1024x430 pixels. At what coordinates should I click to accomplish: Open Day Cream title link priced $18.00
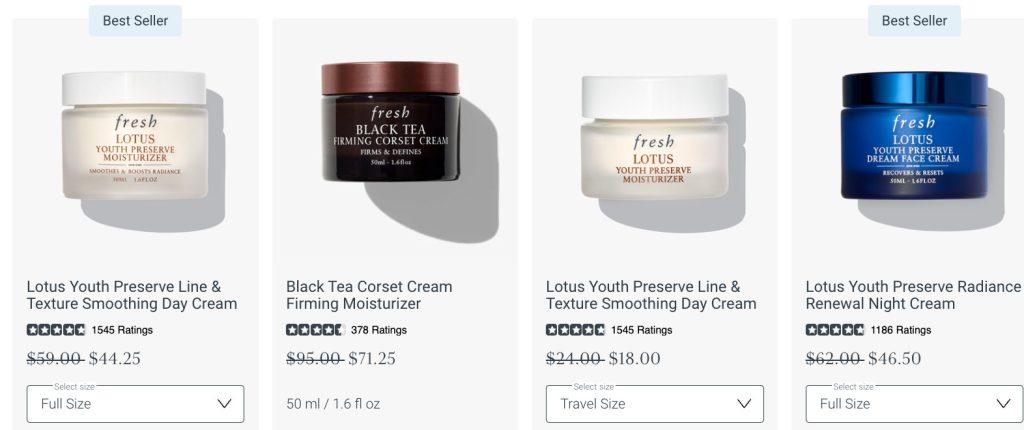651,295
